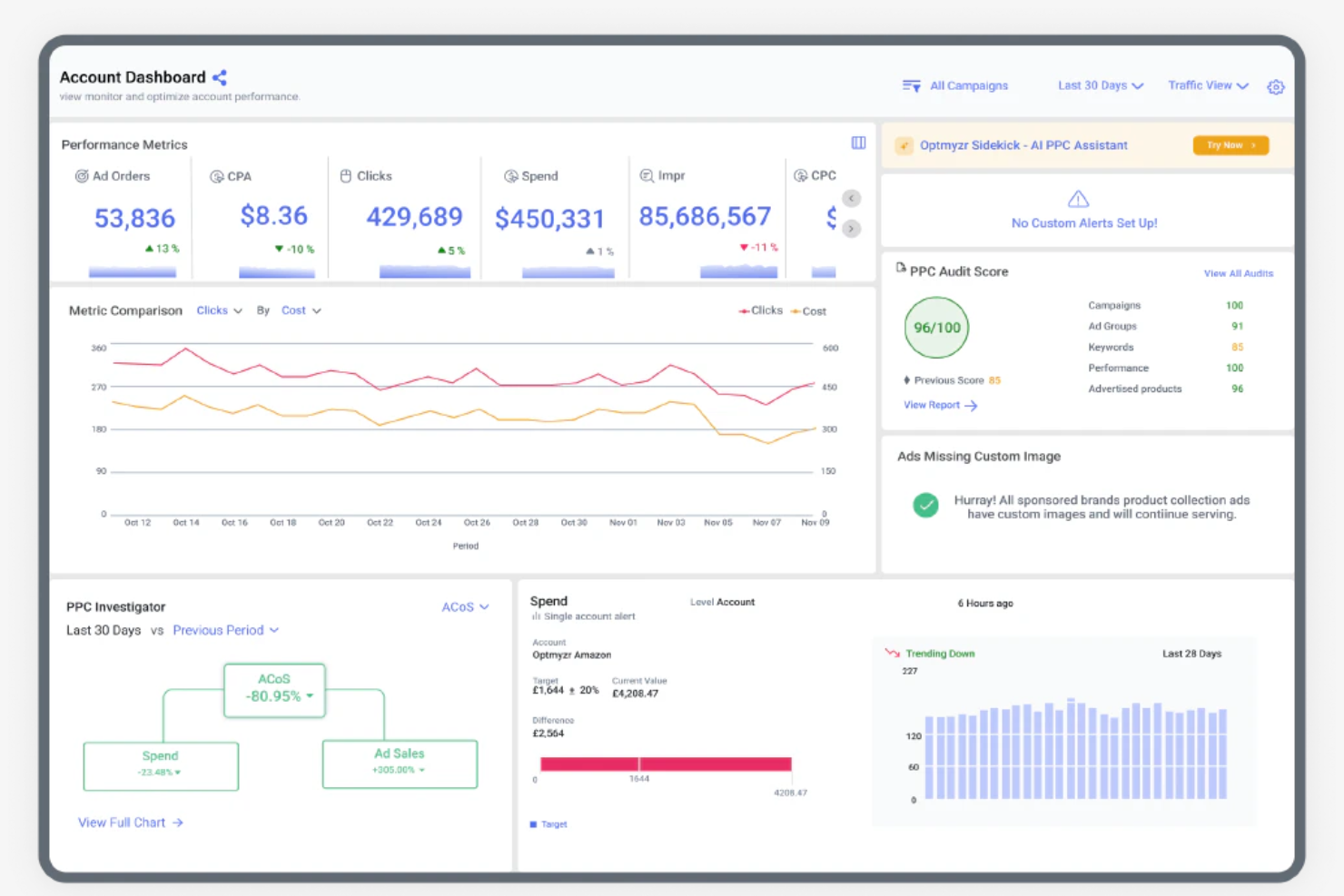Viewport: 1344px width, 896px height.
Task: Click the column layout icon near Performance Metrics
Action: coord(857,143)
